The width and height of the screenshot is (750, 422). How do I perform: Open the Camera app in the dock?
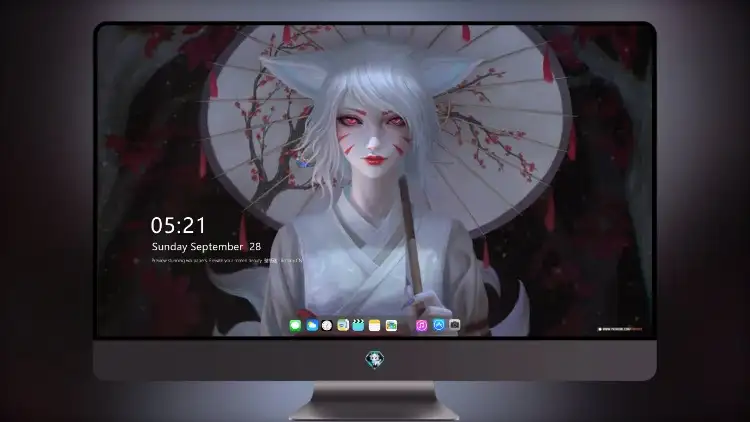pos(454,325)
